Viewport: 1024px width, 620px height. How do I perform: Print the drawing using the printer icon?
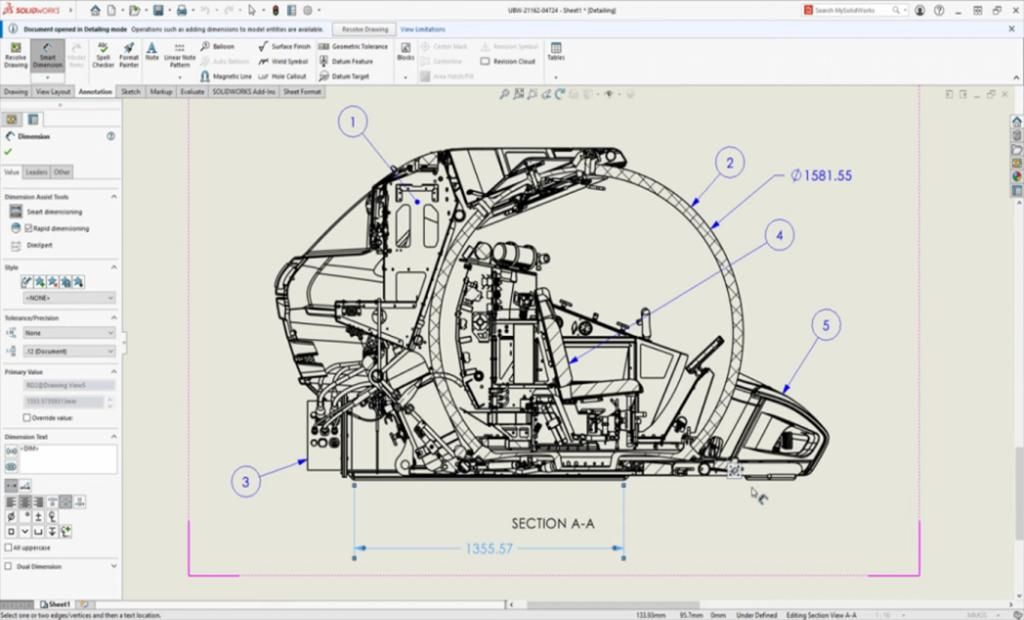pyautogui.click(x=182, y=10)
